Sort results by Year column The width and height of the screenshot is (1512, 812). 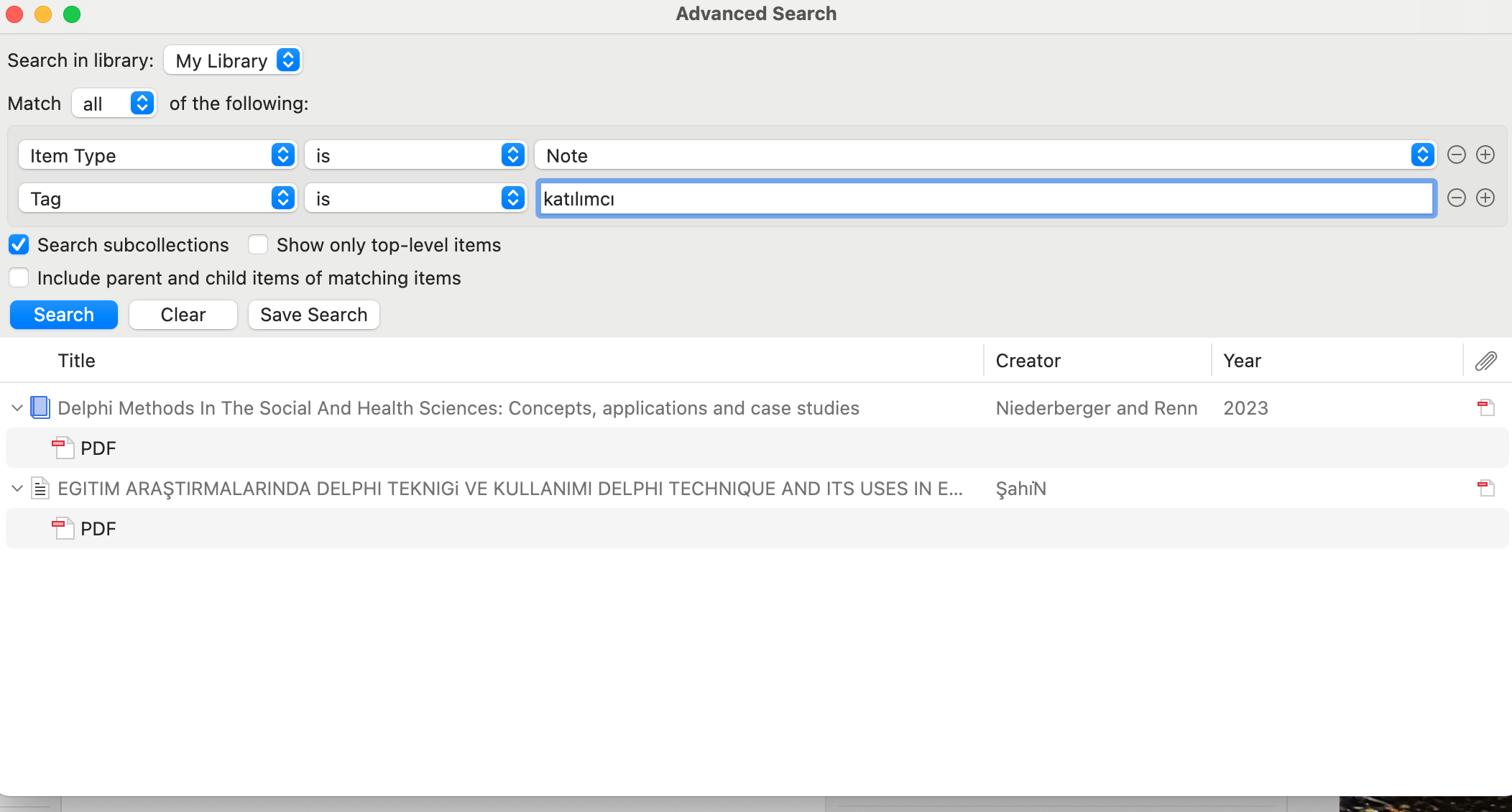(x=1242, y=361)
